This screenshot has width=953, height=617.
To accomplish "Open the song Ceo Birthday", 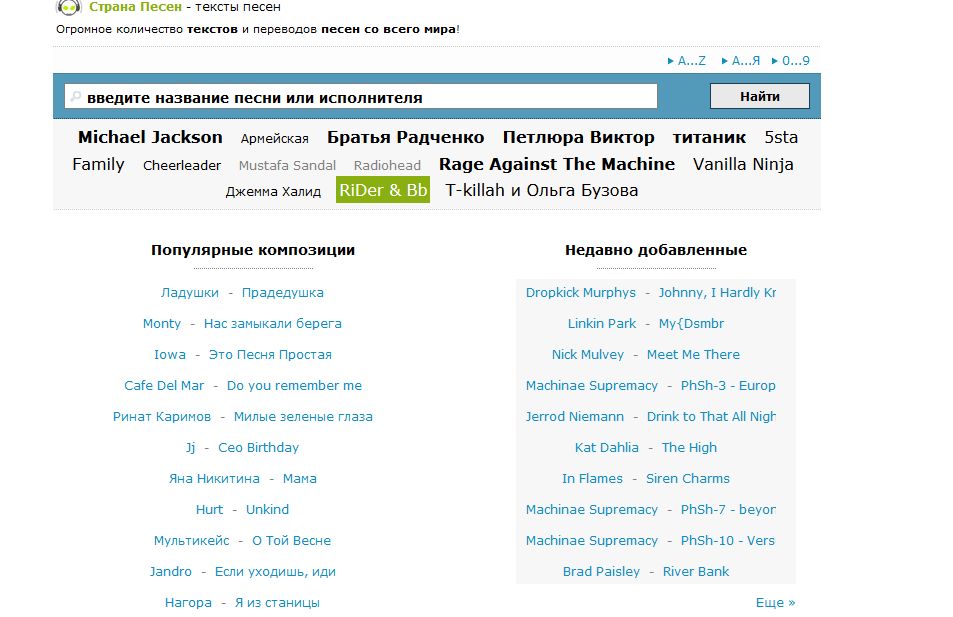I will tap(258, 447).
